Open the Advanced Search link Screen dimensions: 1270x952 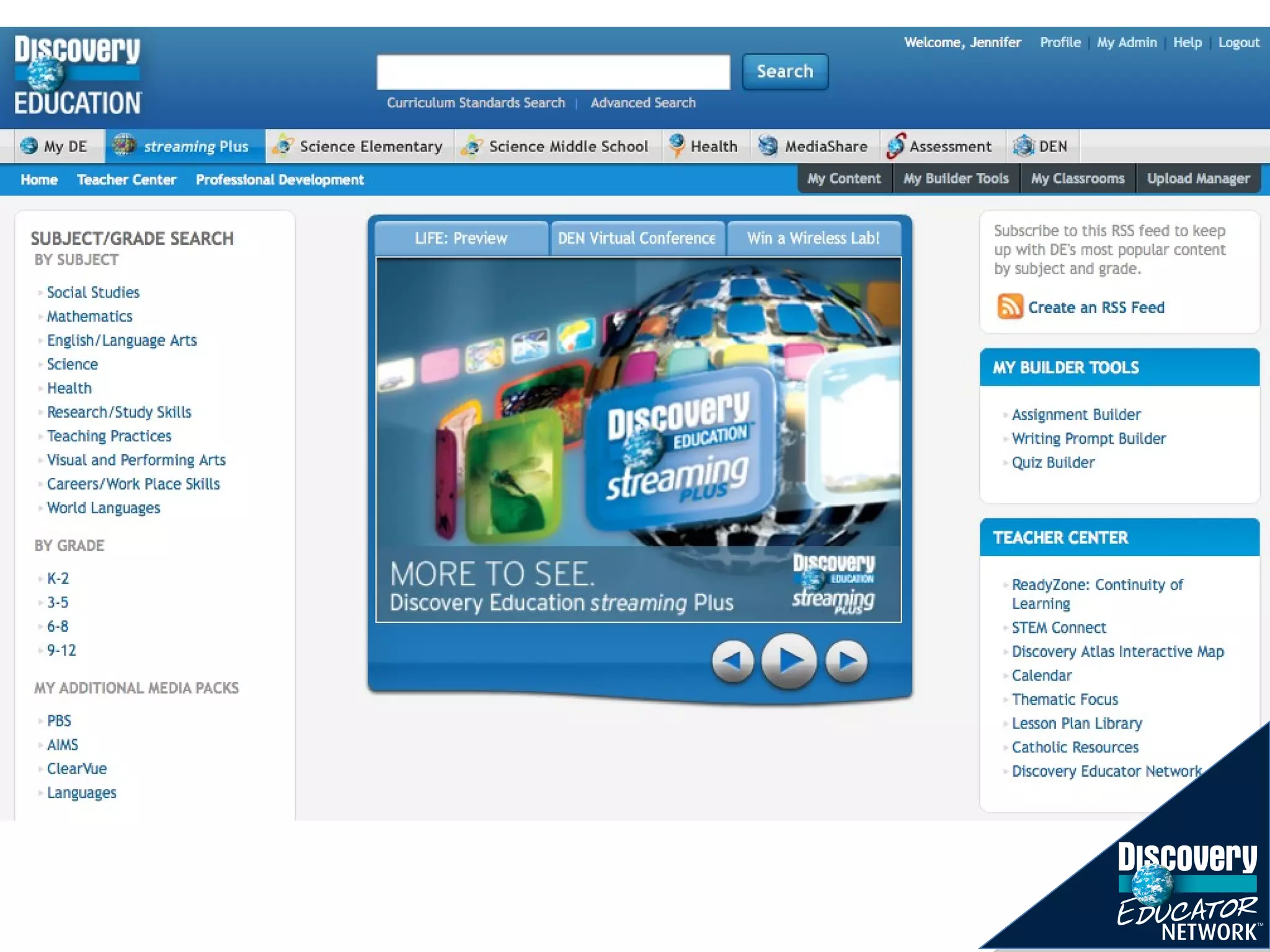point(642,103)
